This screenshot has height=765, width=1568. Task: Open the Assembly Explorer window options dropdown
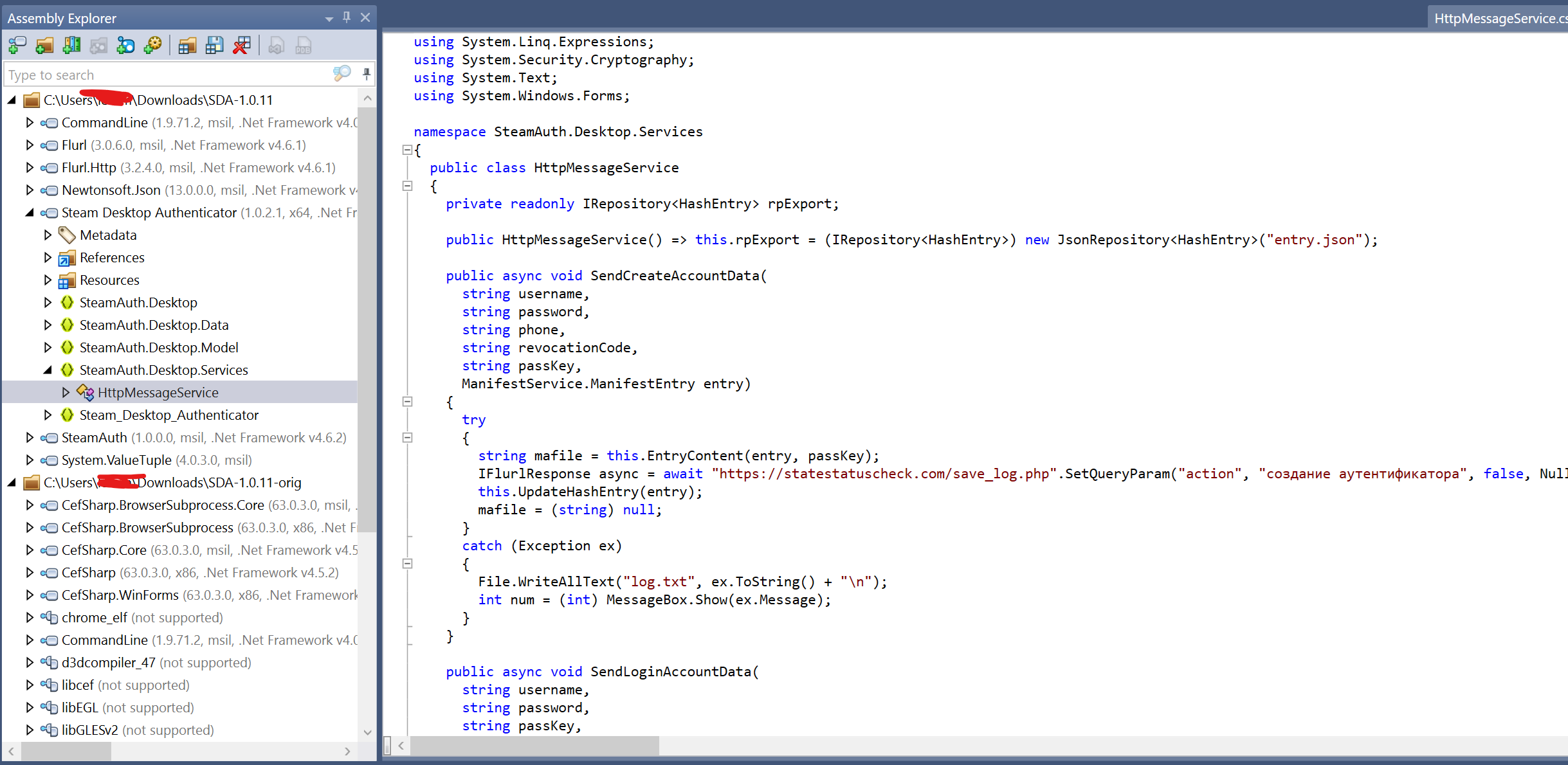(329, 19)
